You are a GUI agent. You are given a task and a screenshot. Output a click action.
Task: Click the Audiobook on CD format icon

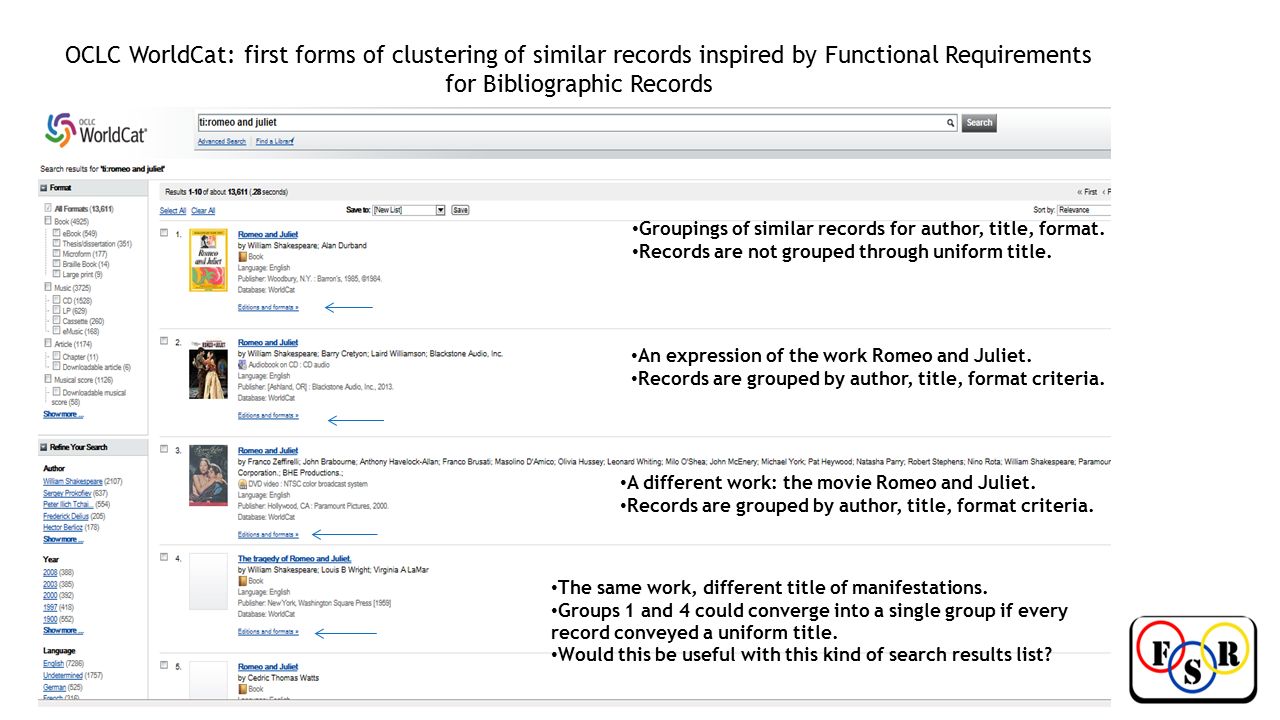(x=242, y=365)
